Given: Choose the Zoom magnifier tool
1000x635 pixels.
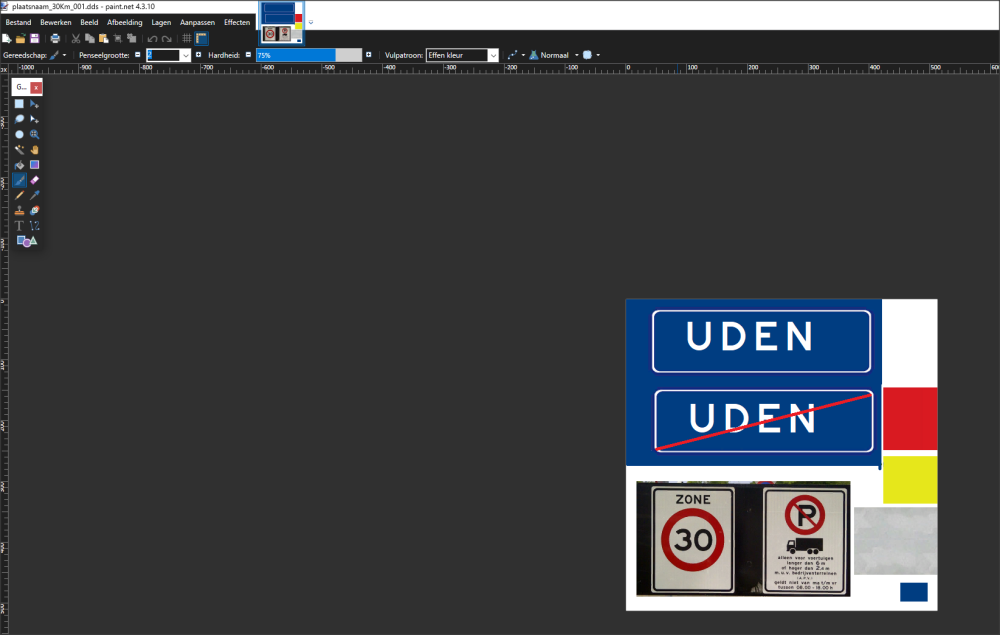Looking at the screenshot, I should pyautogui.click(x=34, y=134).
